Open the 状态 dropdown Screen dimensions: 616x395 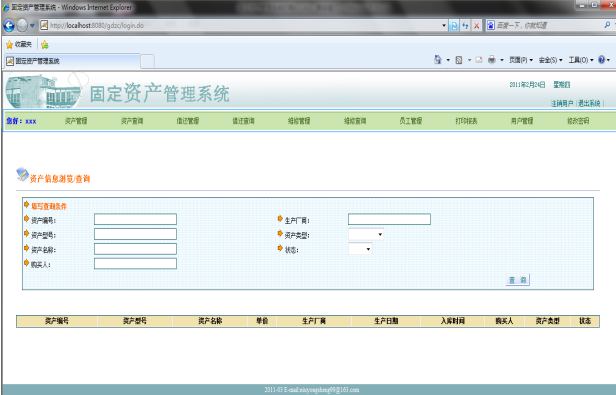(360, 249)
